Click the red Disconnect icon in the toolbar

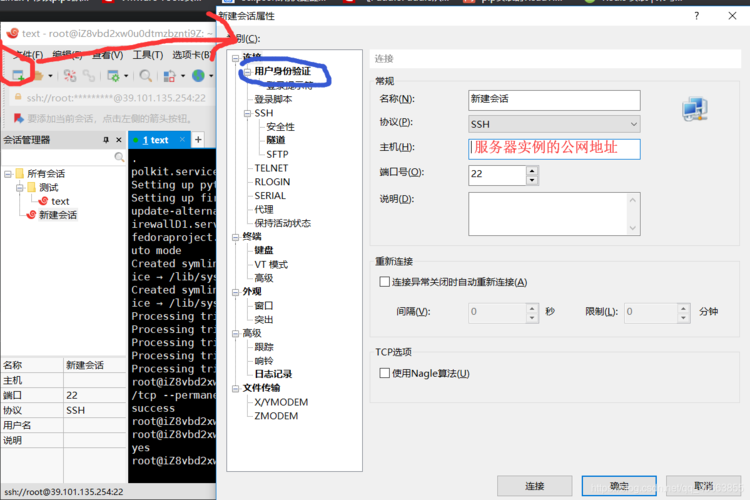pyautogui.click(x=70, y=76)
